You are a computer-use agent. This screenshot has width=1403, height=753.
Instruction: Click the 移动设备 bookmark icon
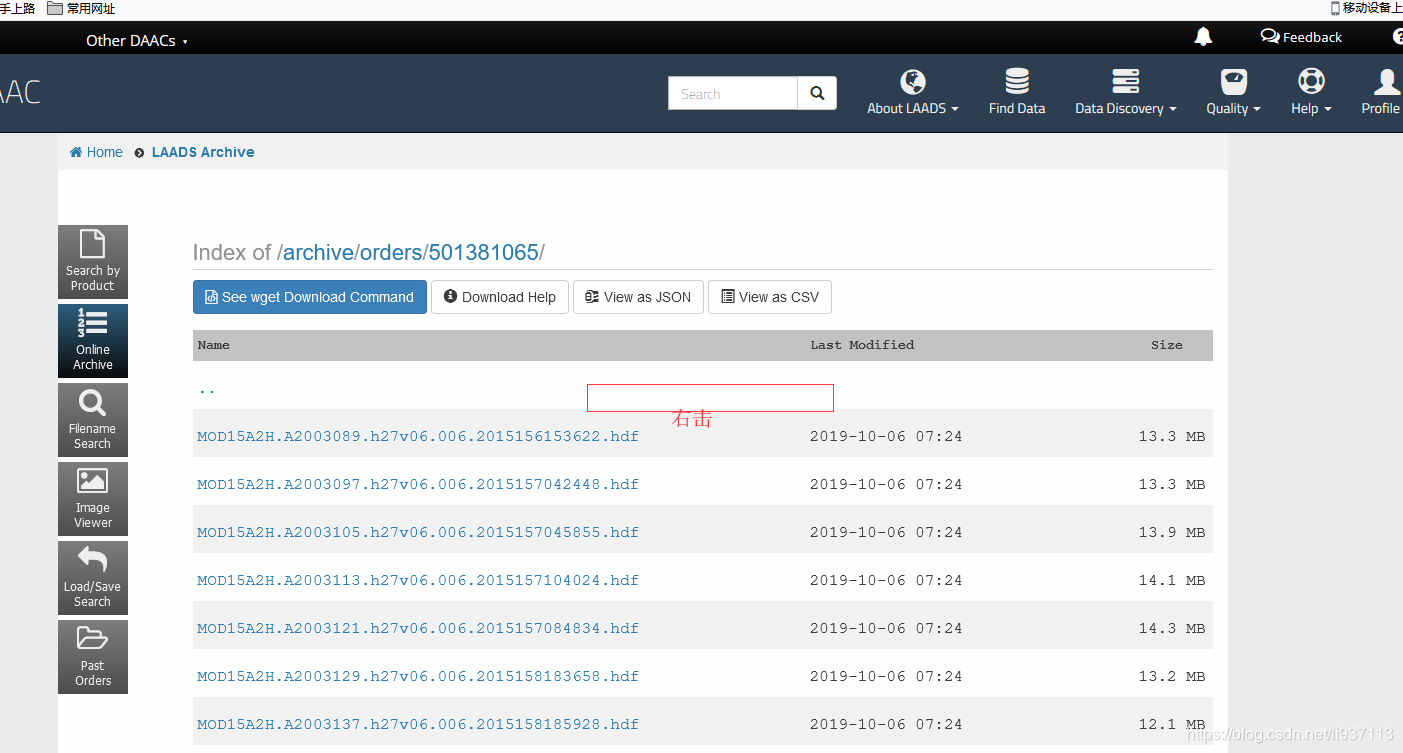coord(1335,8)
